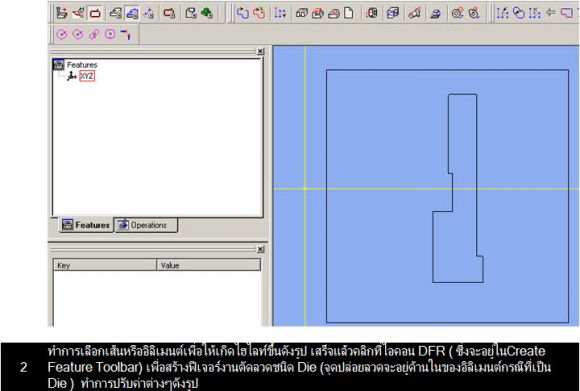Switch to the Operations tab
The image size is (580, 391).
145,225
